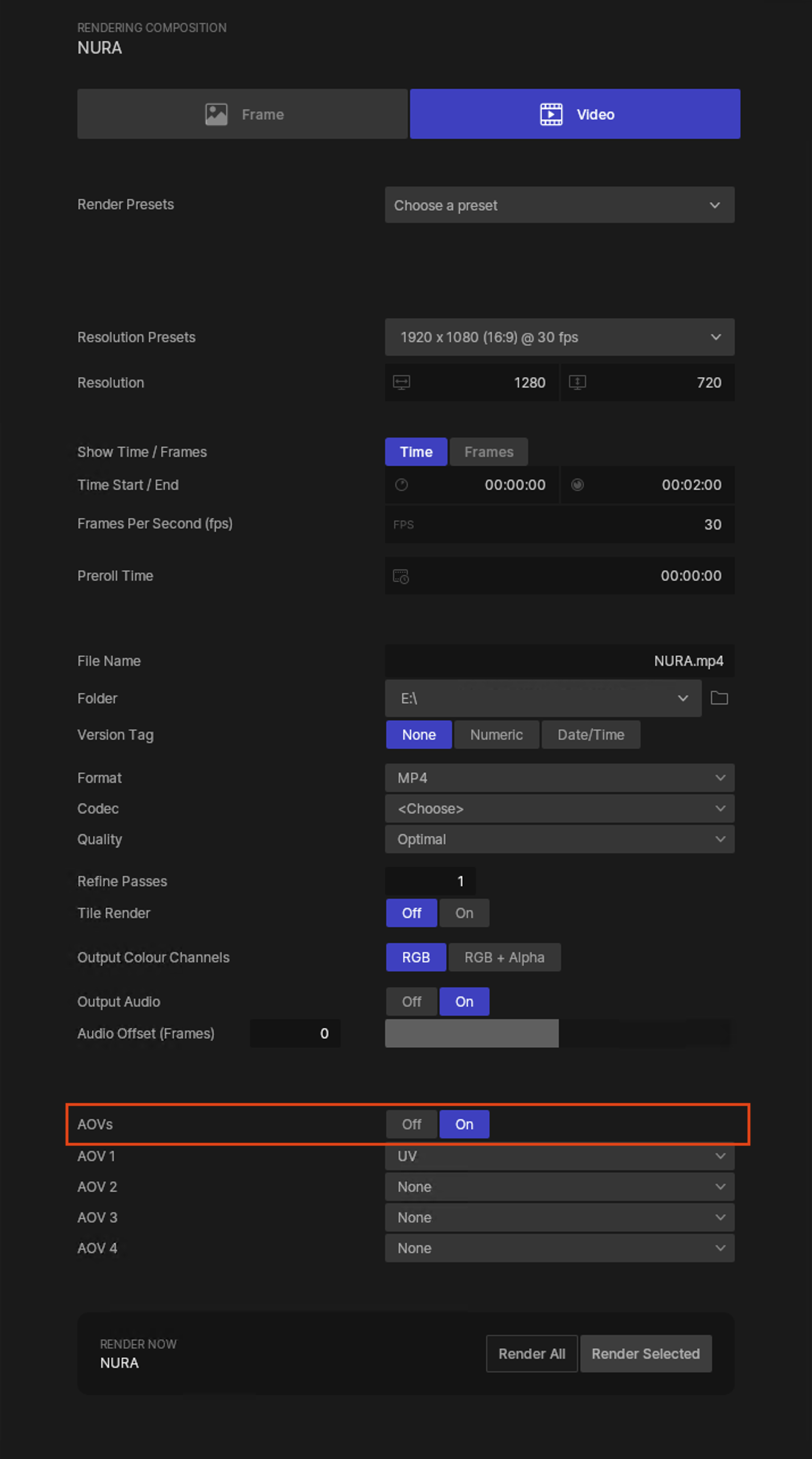Open the Format dropdown showing MP4

[x=559, y=778]
